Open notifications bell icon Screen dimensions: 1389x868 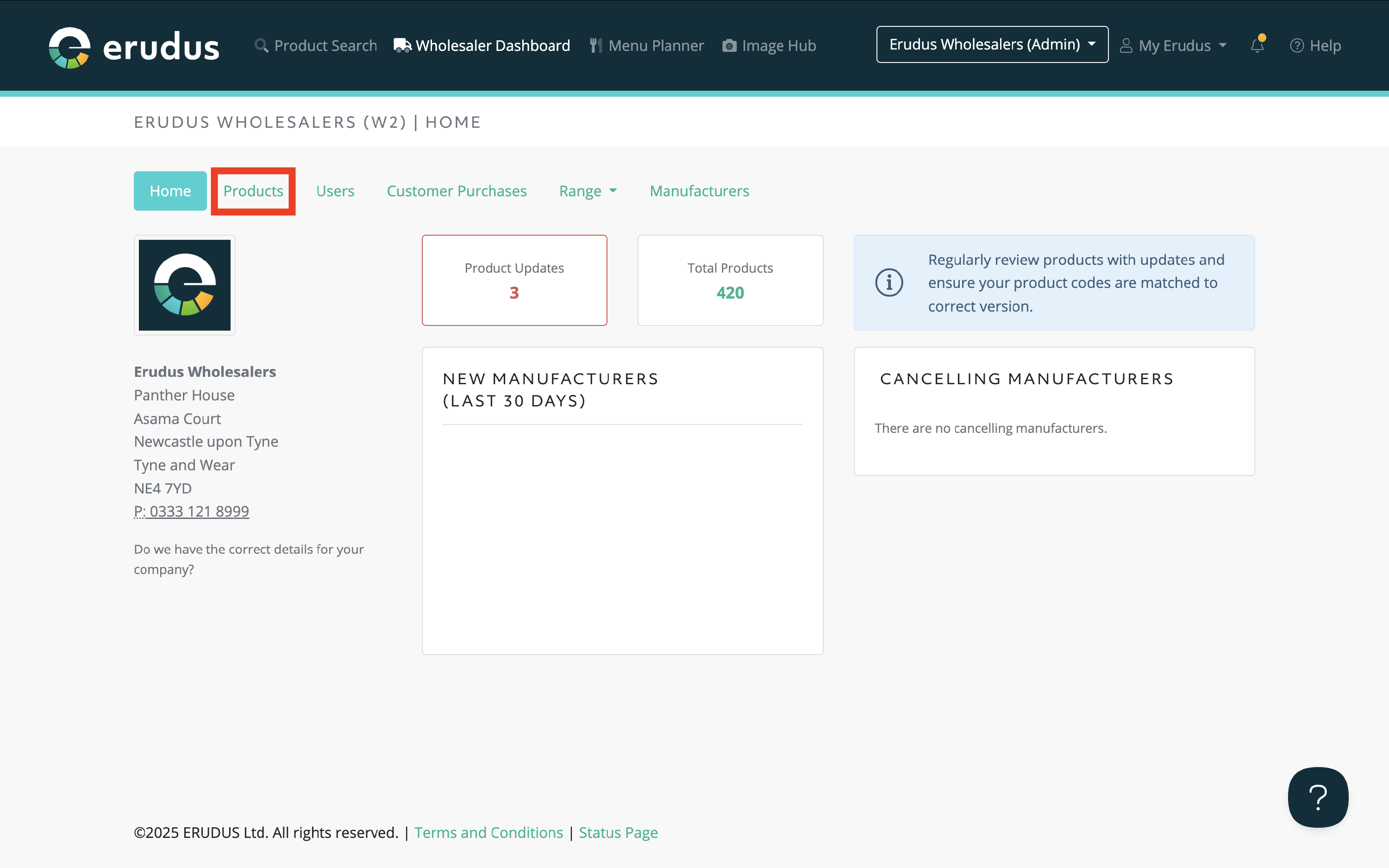(x=1257, y=45)
